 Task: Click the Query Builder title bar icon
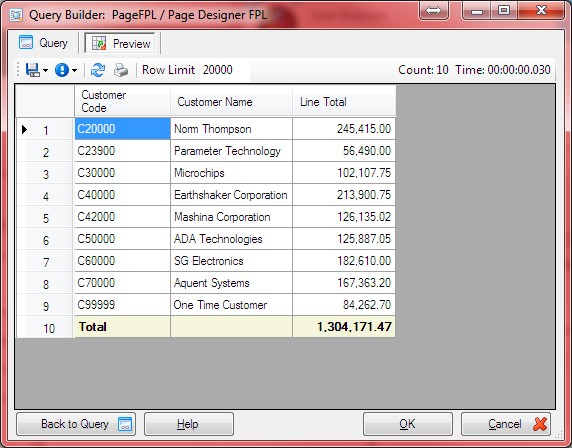pyautogui.click(x=16, y=15)
